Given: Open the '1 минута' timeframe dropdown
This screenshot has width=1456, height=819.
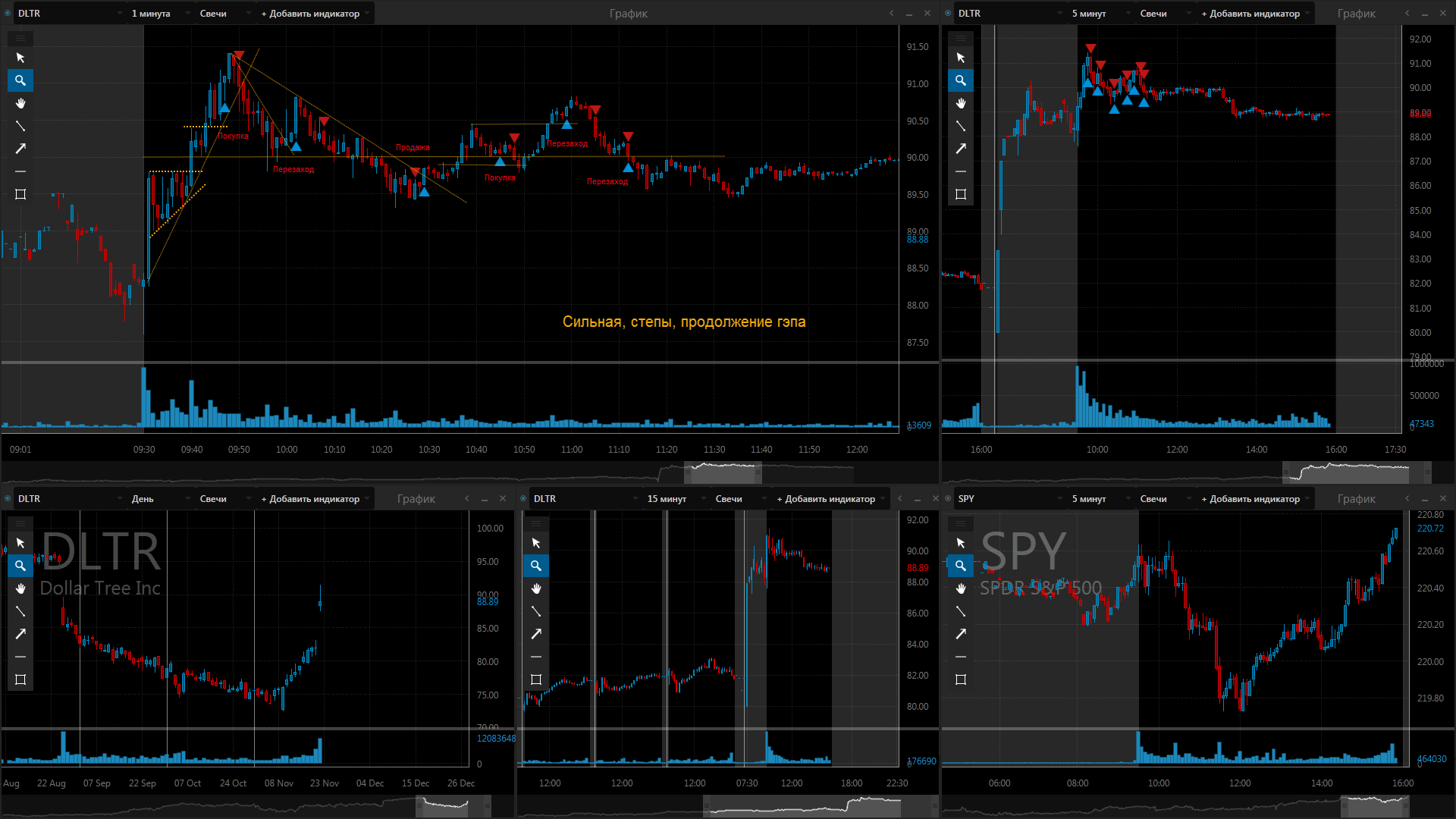Looking at the screenshot, I should (160, 14).
